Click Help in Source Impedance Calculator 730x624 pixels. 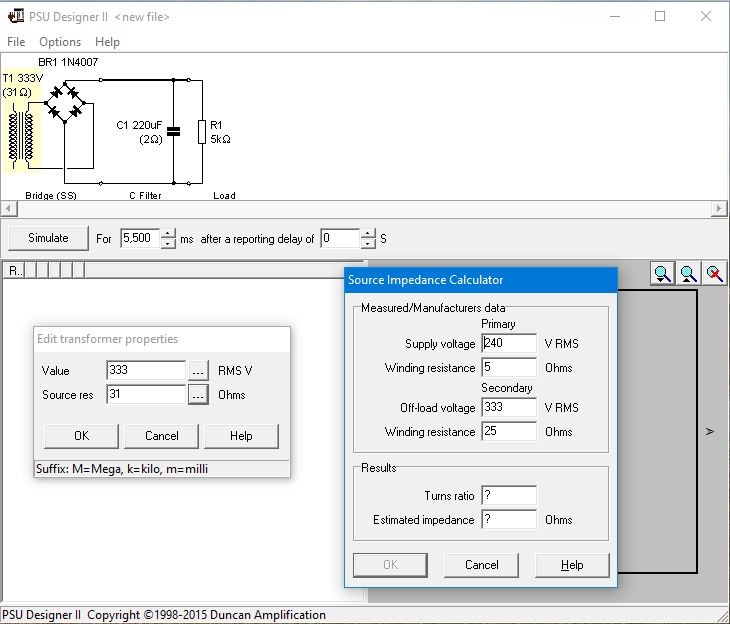tap(572, 565)
